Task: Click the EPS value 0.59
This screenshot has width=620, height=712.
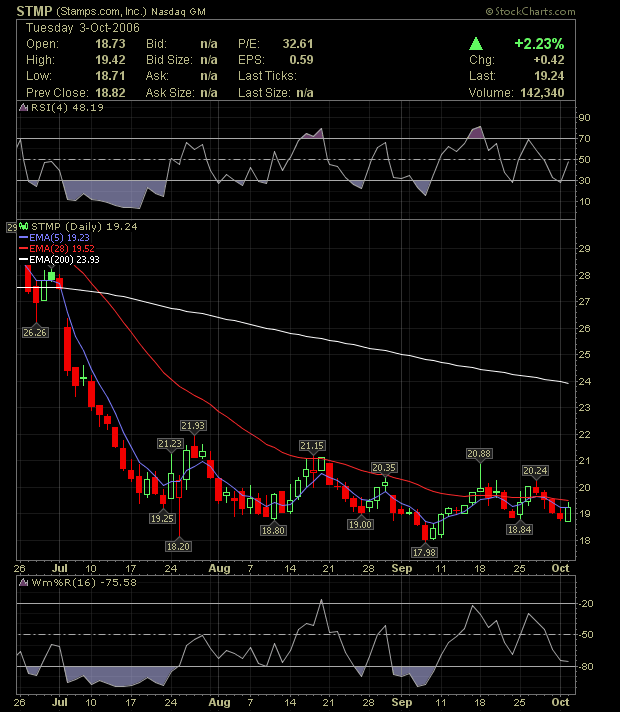Action: [x=302, y=60]
